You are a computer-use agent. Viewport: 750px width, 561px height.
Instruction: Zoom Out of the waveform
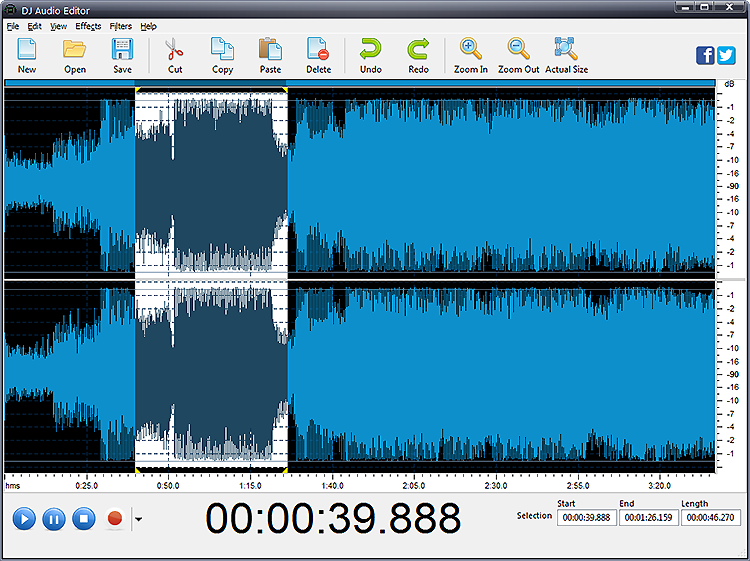click(x=518, y=56)
